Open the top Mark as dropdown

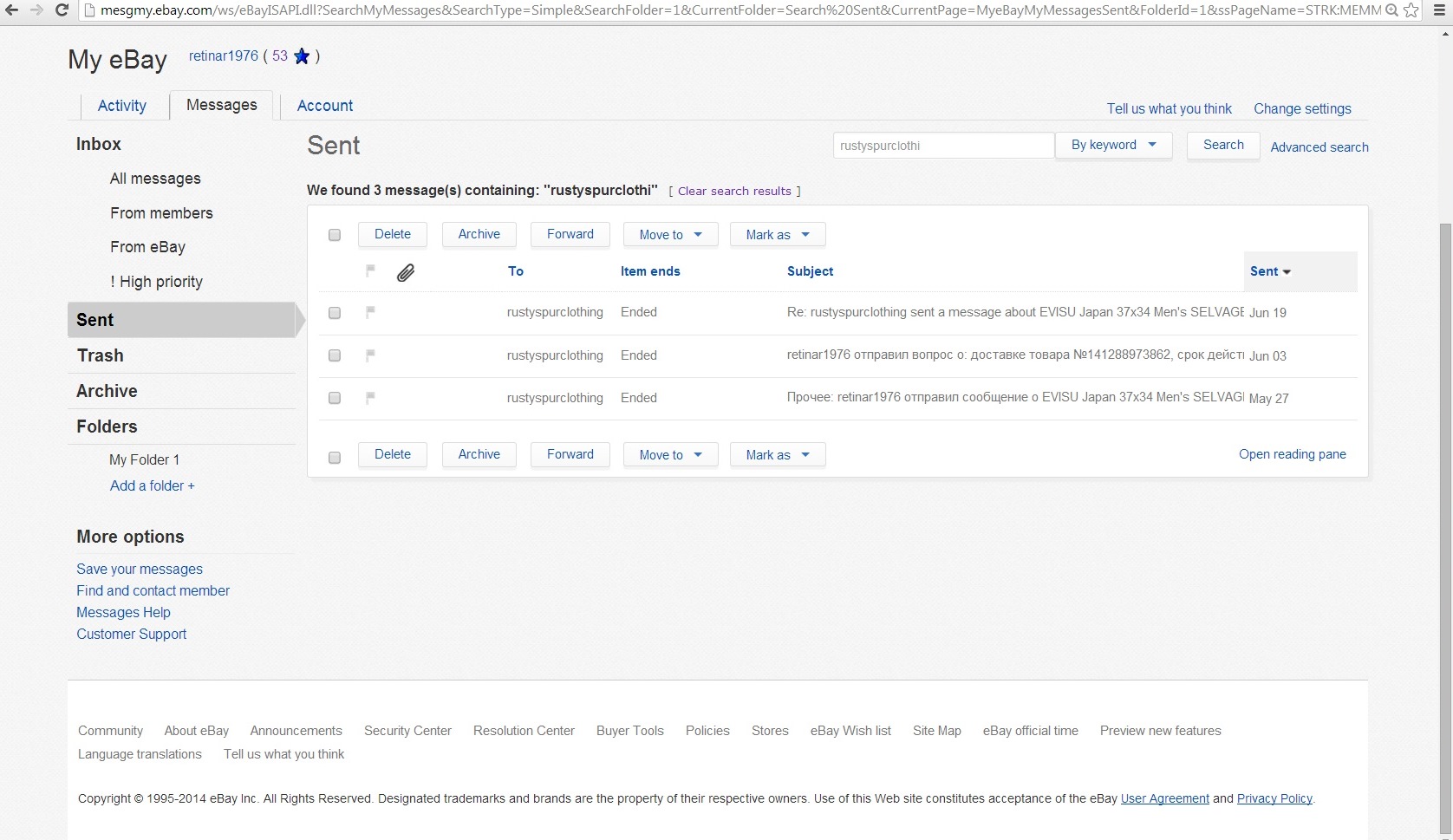(x=777, y=235)
